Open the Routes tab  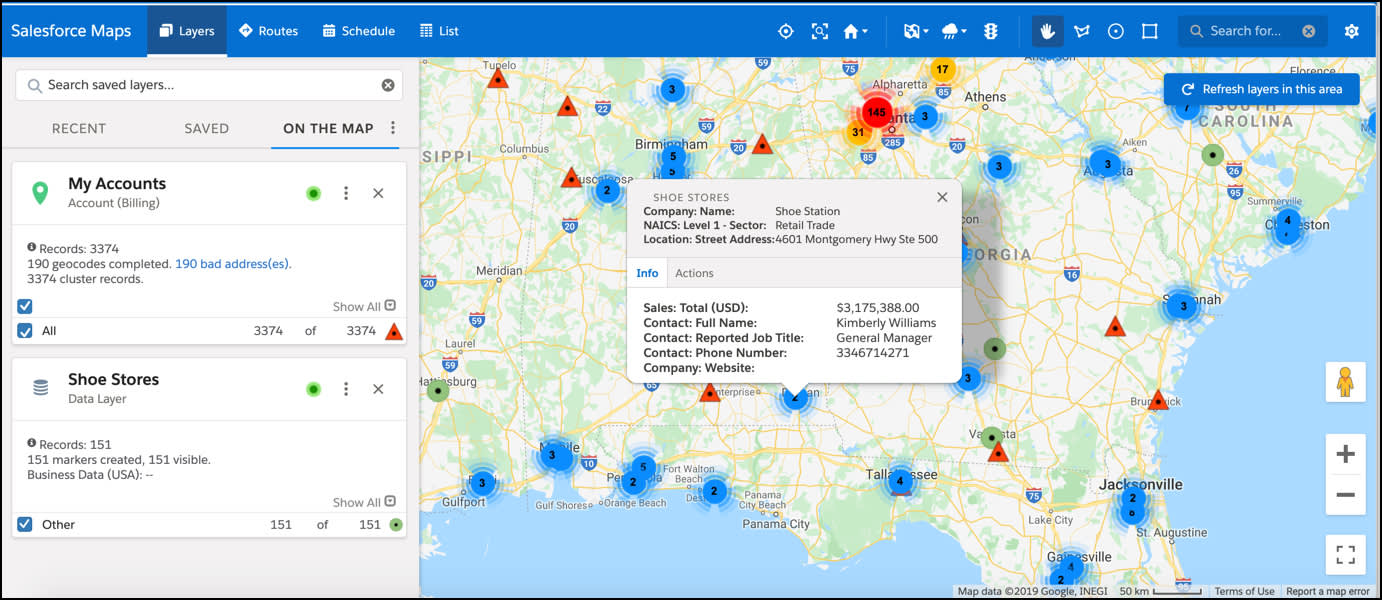pos(268,31)
